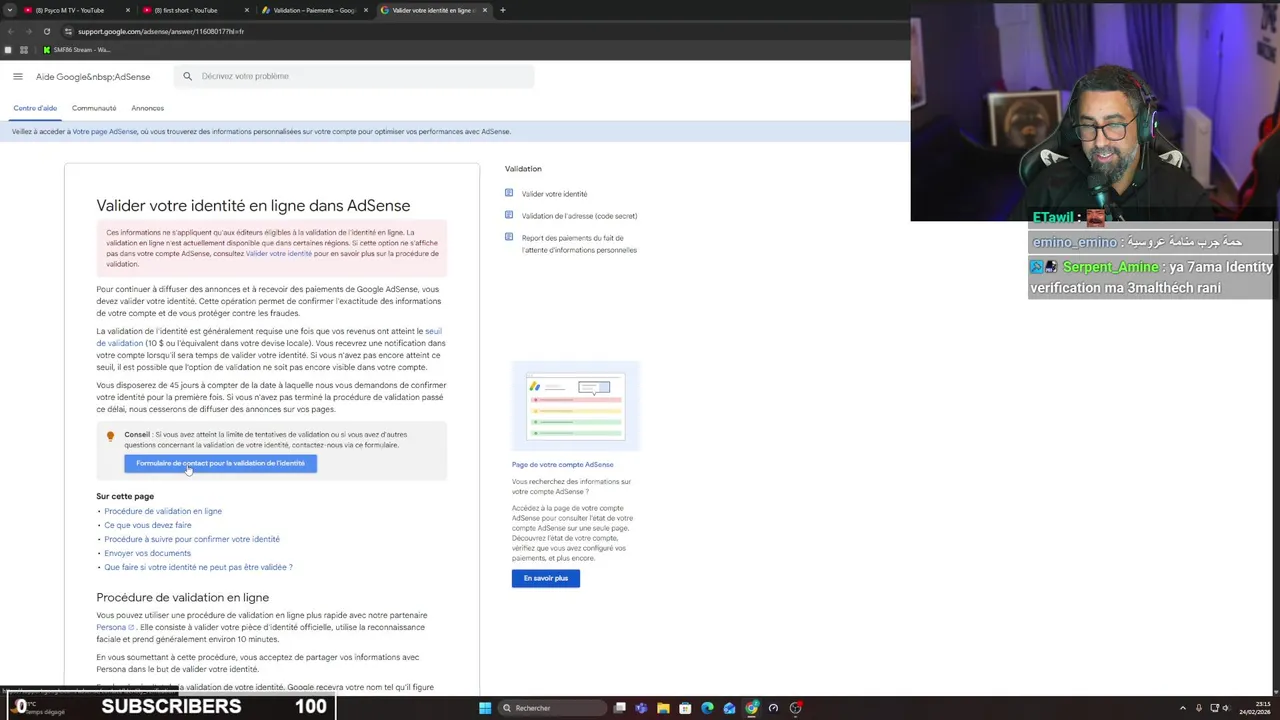This screenshot has height=720, width=1280.
Task: Open the Communauté tab
Action: click(x=94, y=108)
